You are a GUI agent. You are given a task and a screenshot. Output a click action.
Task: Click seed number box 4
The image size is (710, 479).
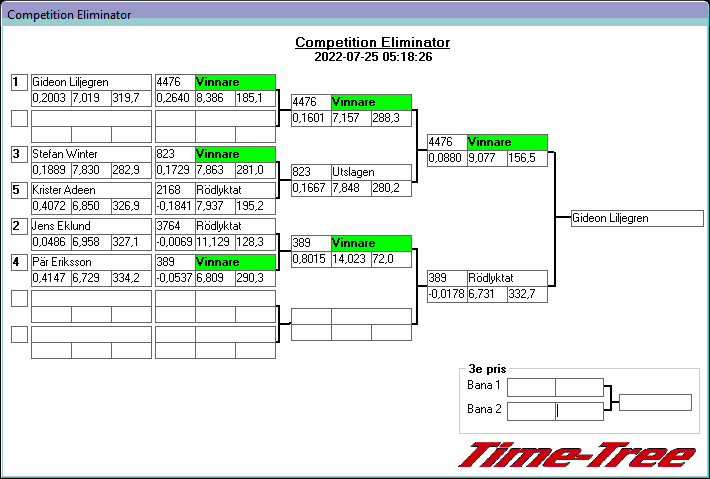[19, 262]
